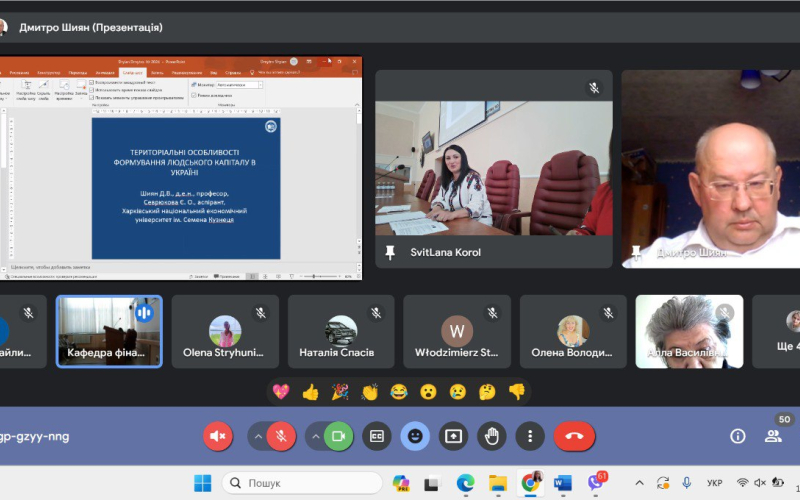Collapse the PowerPoint ribbon chevron

coord(357,105)
